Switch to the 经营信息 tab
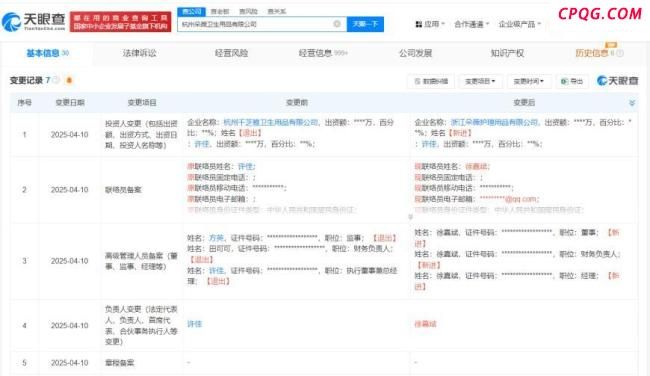The image size is (650, 376). [323, 53]
